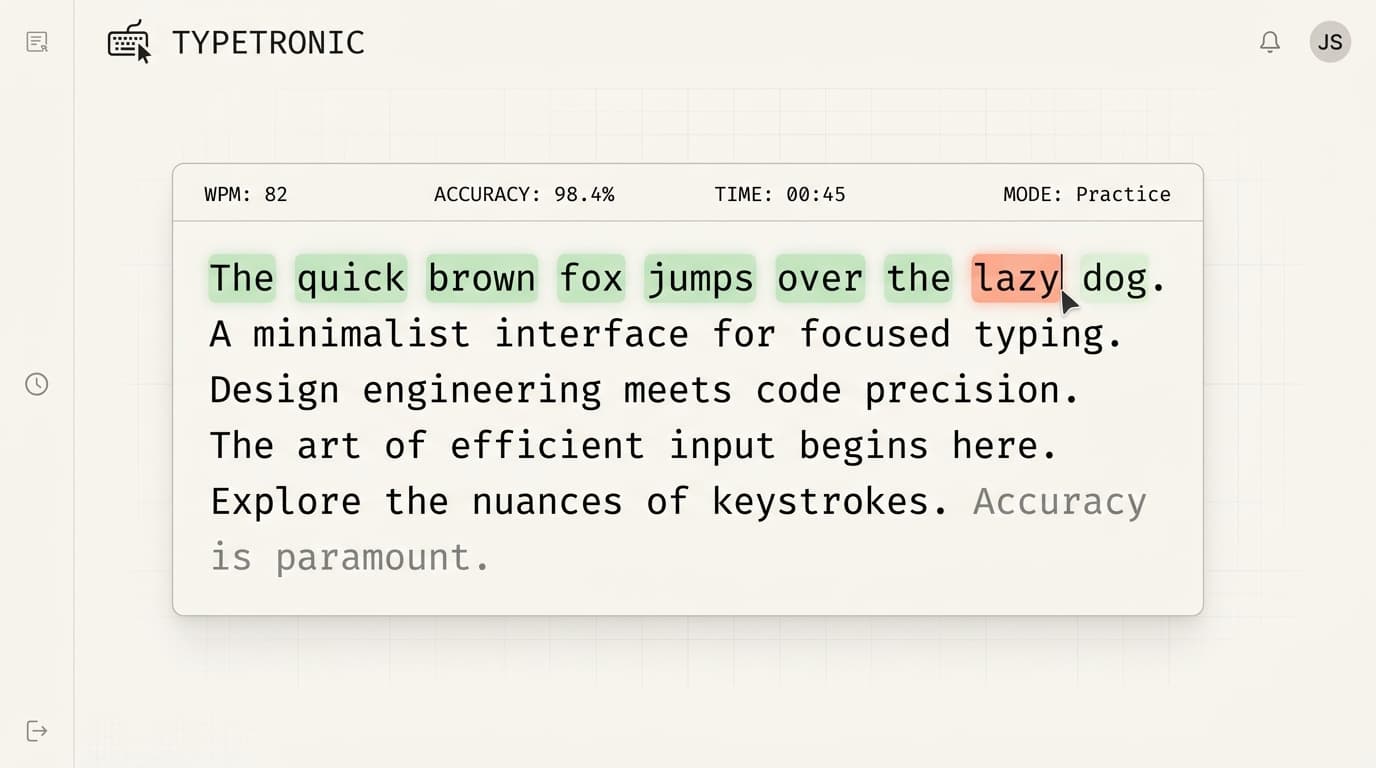Open notifications bell
Screen dimensions: 1376x768
(1270, 42)
